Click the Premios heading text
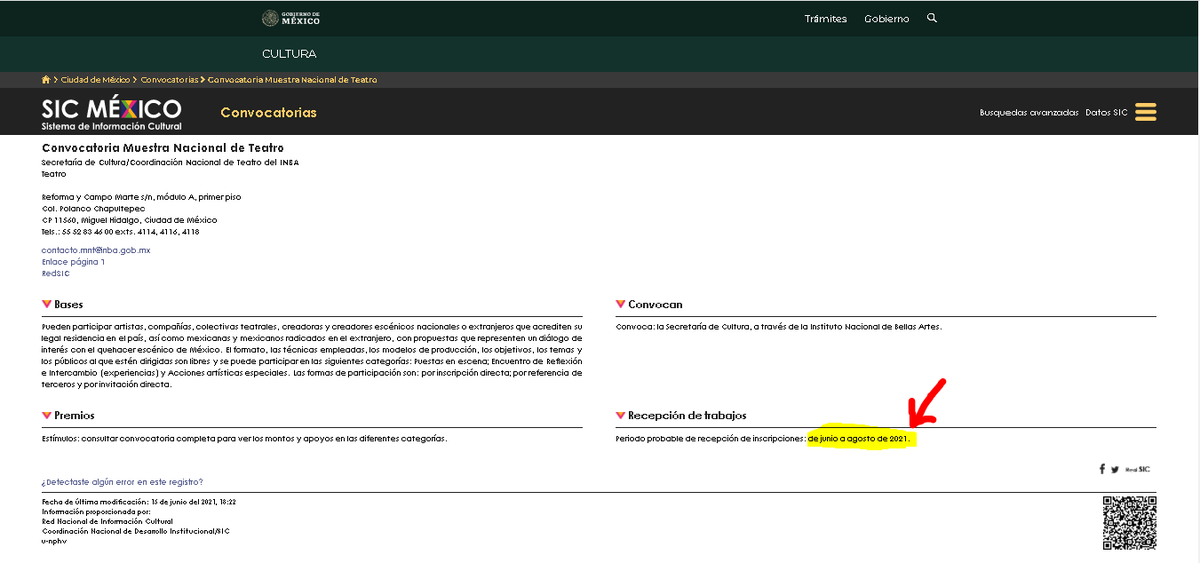 [74, 415]
